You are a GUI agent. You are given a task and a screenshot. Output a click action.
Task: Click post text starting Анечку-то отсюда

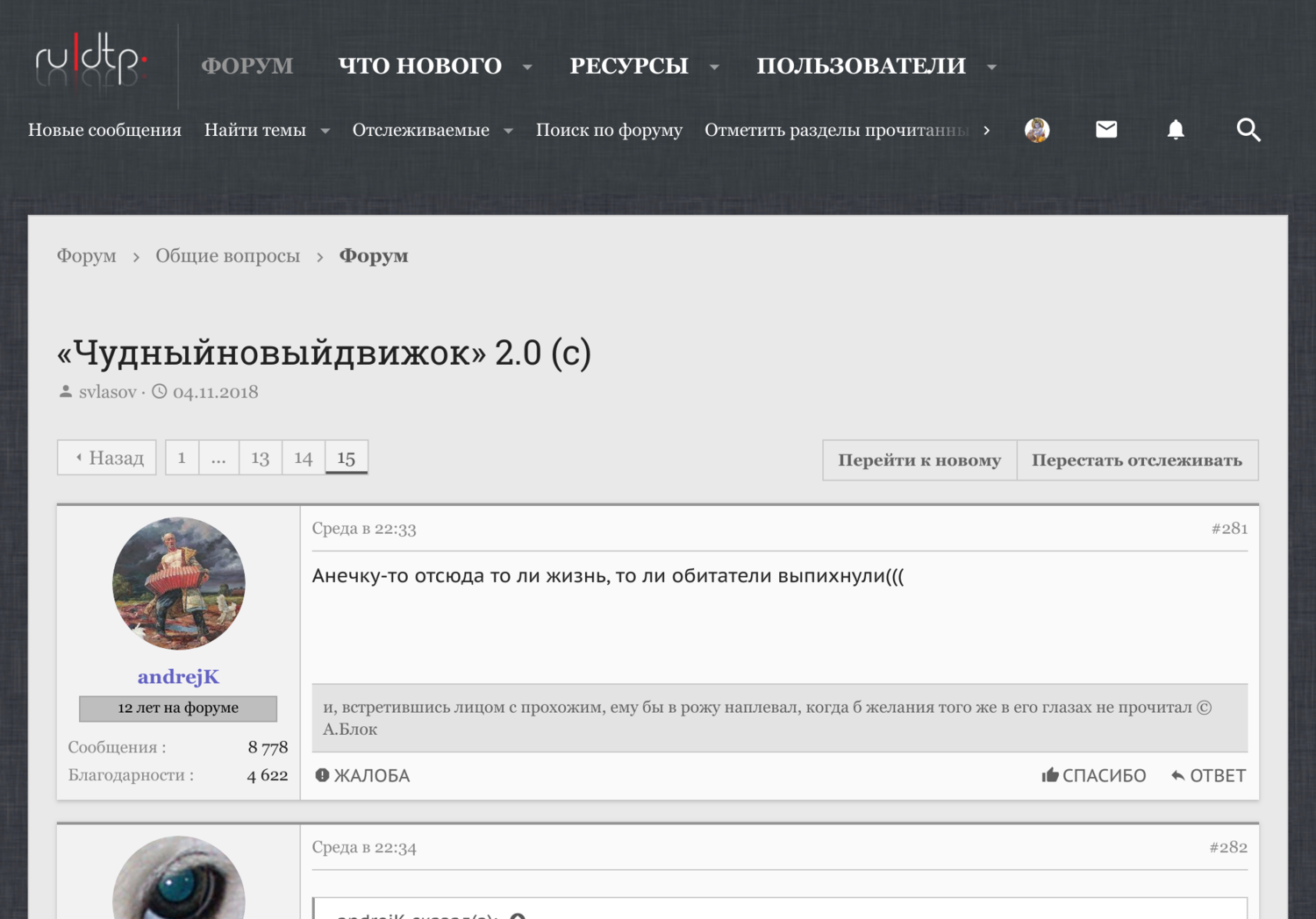point(608,576)
